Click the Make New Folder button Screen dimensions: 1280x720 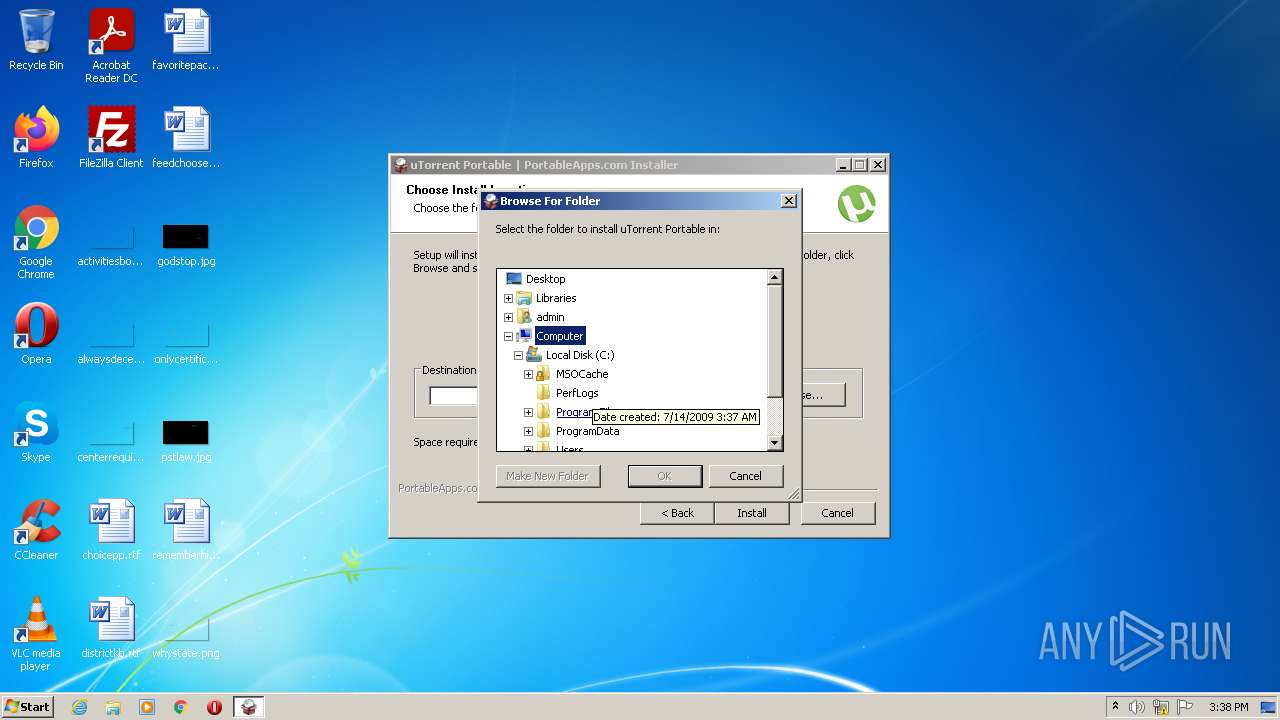coord(547,476)
